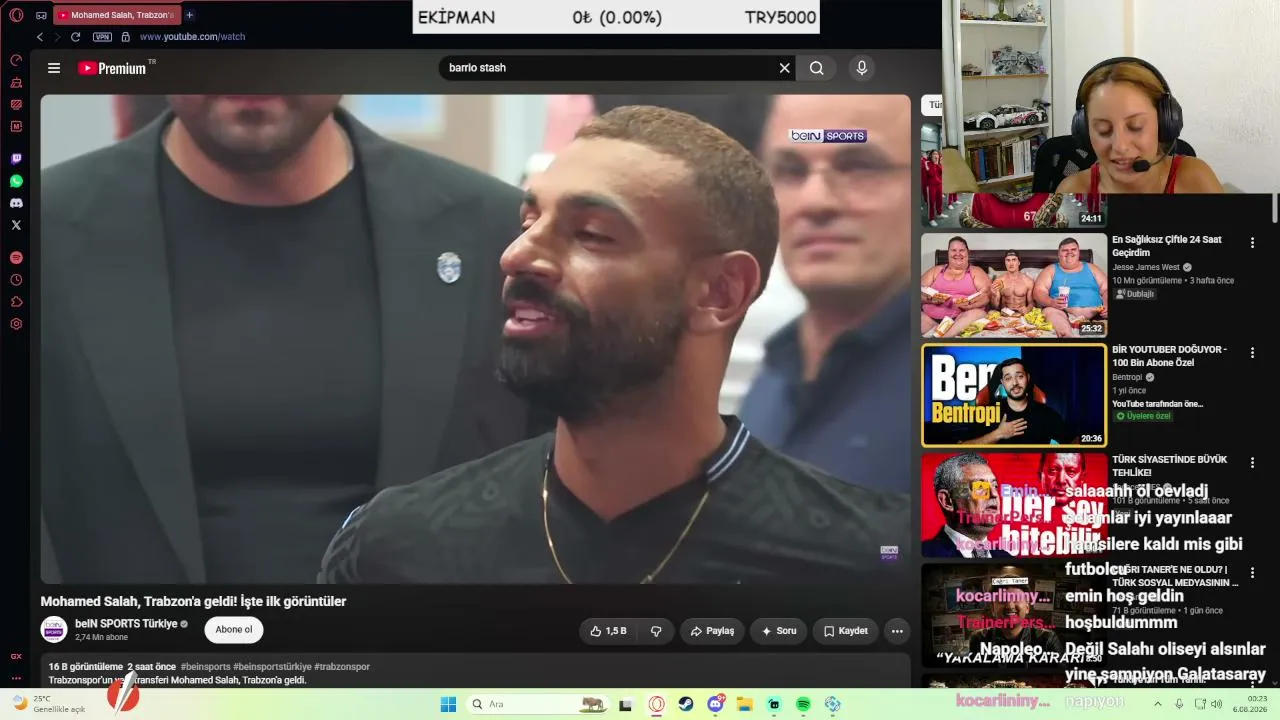The image size is (1280, 720).
Task: Open the YouTube hamburger guide menu
Action: (54, 68)
